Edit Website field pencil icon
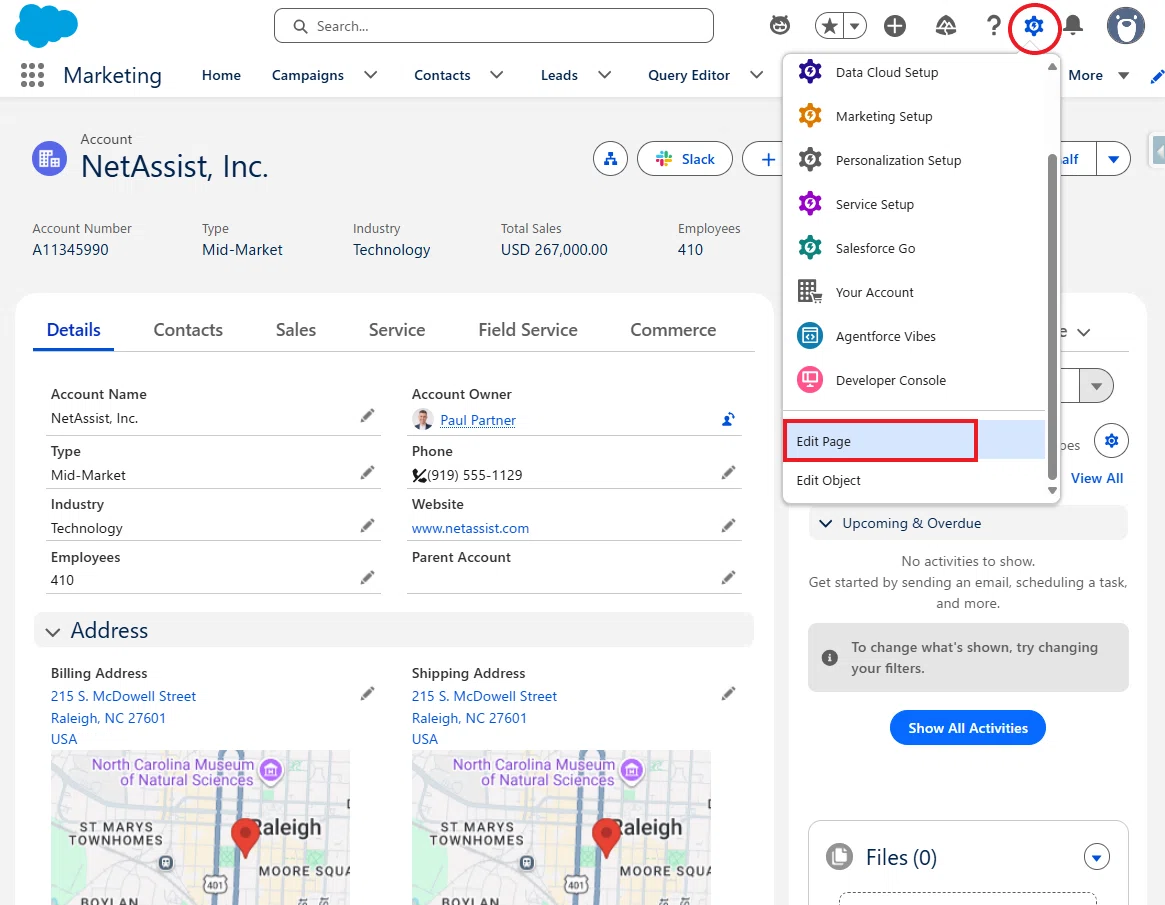Screen dimensions: 1165x905 728,526
